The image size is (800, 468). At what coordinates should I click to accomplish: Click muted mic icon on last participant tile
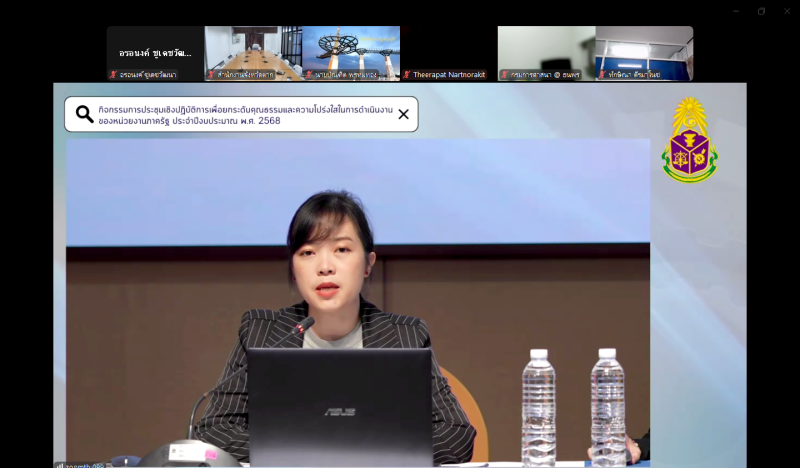(603, 75)
